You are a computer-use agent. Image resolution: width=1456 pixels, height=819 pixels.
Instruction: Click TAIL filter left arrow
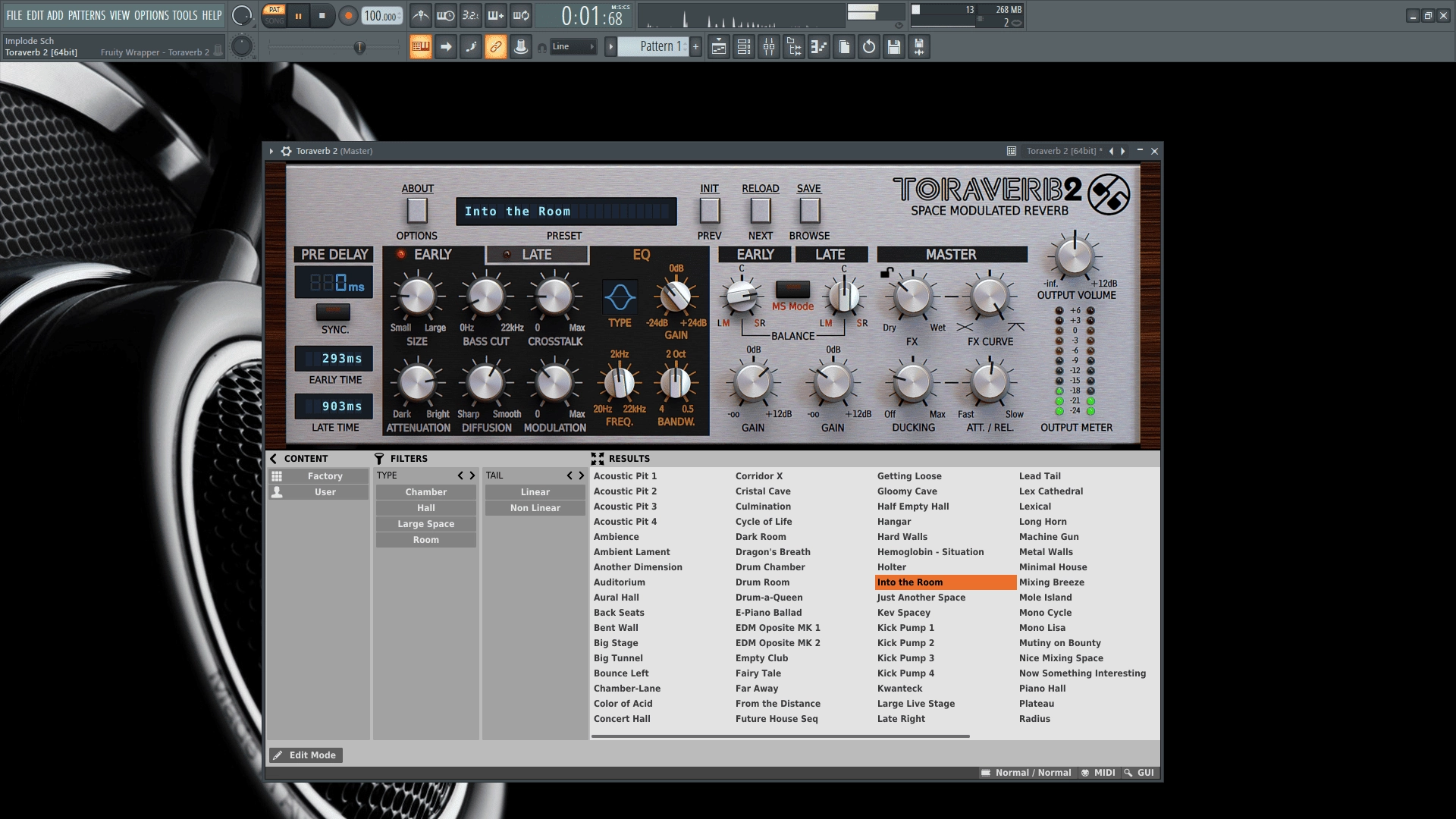570,475
